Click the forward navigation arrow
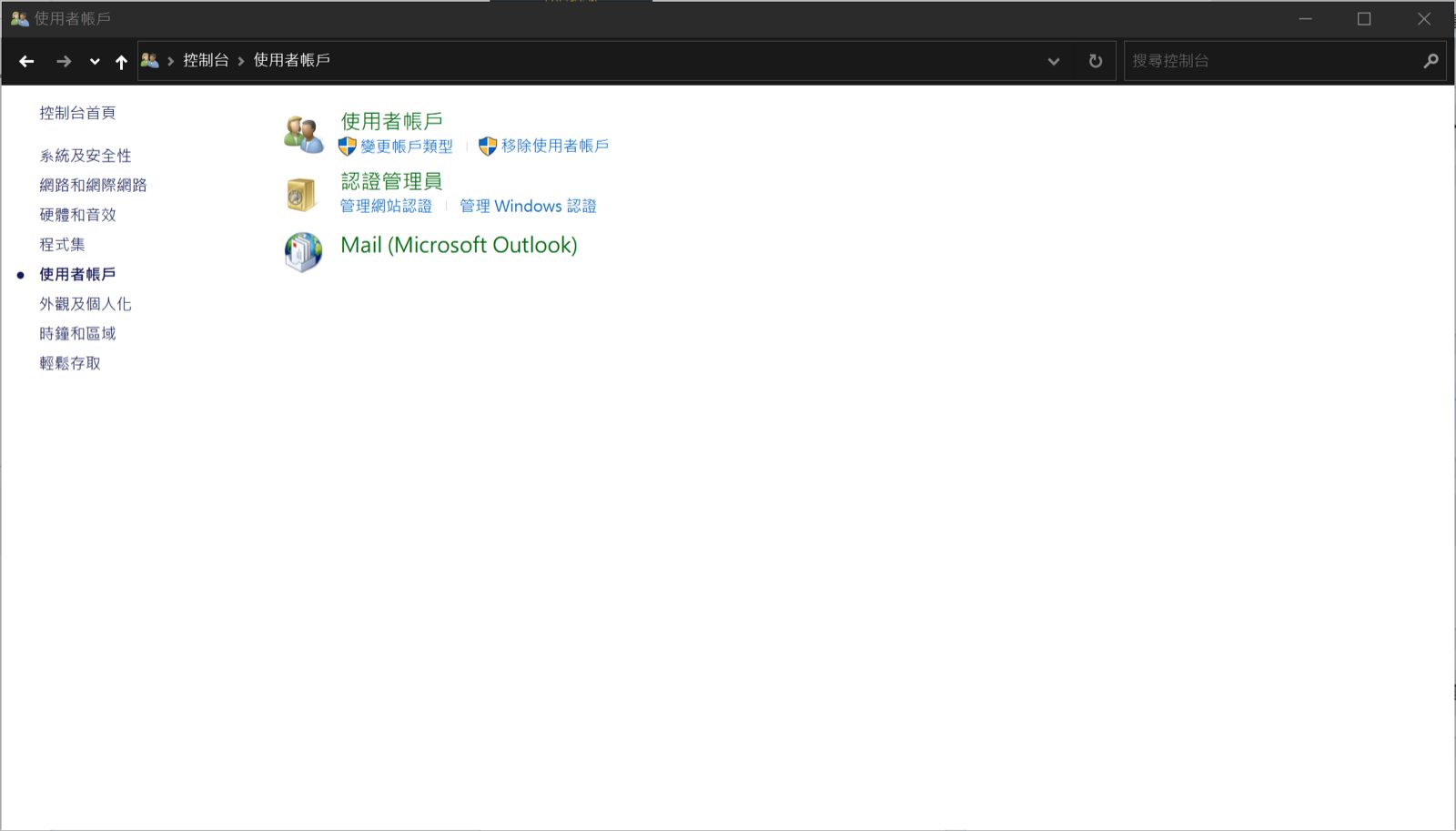This screenshot has width=1456, height=831. [64, 61]
